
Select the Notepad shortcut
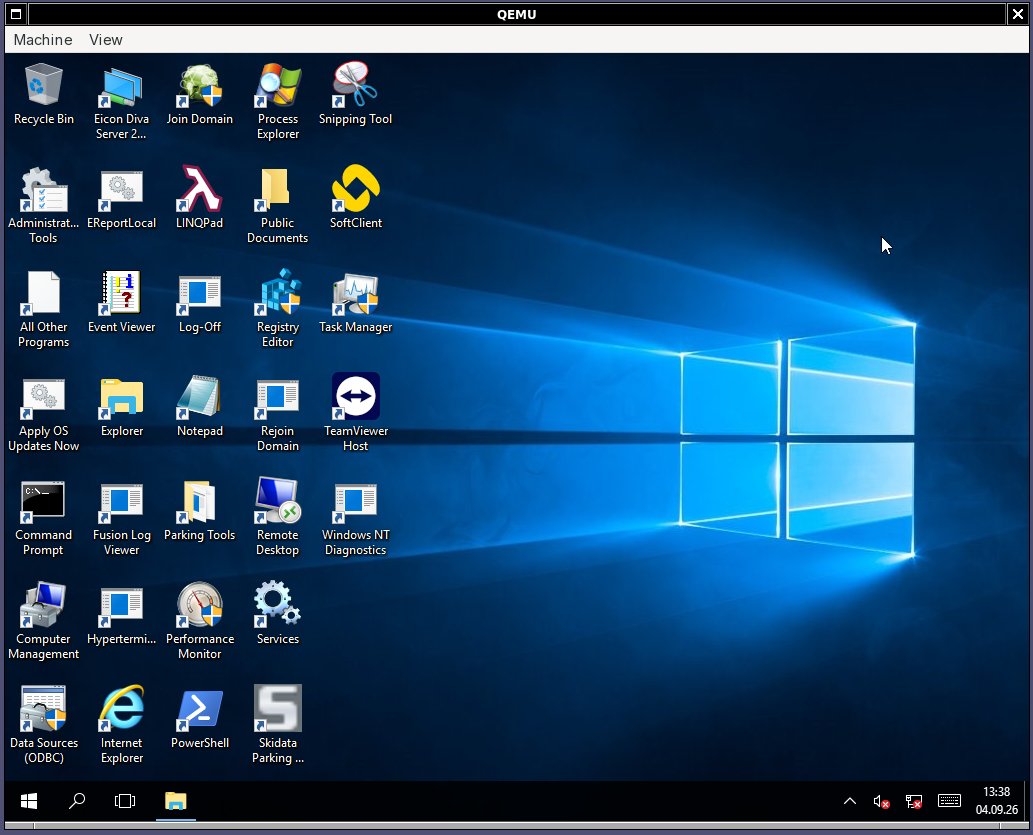[200, 406]
